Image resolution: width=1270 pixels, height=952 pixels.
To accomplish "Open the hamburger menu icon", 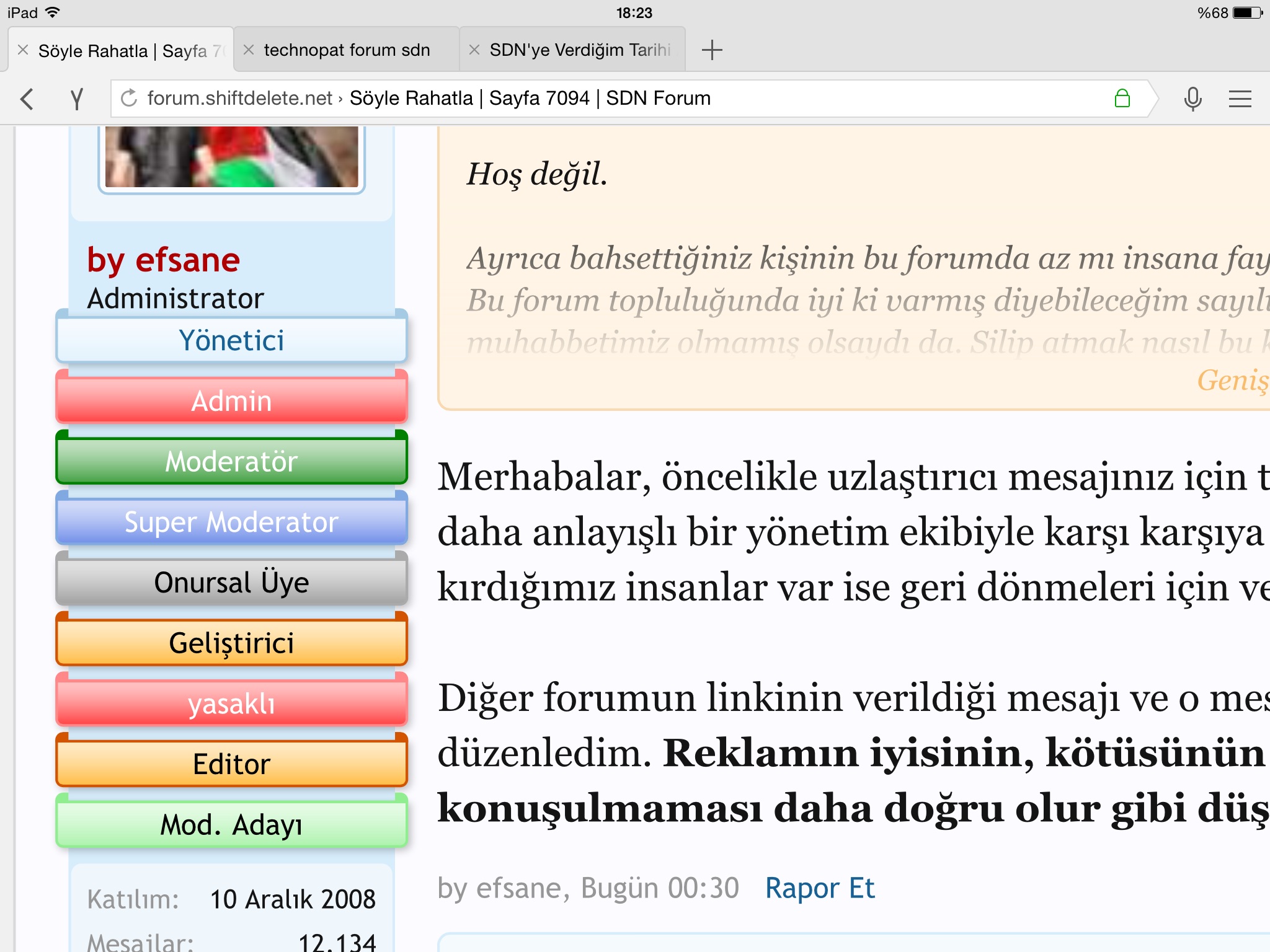I will click(1240, 99).
